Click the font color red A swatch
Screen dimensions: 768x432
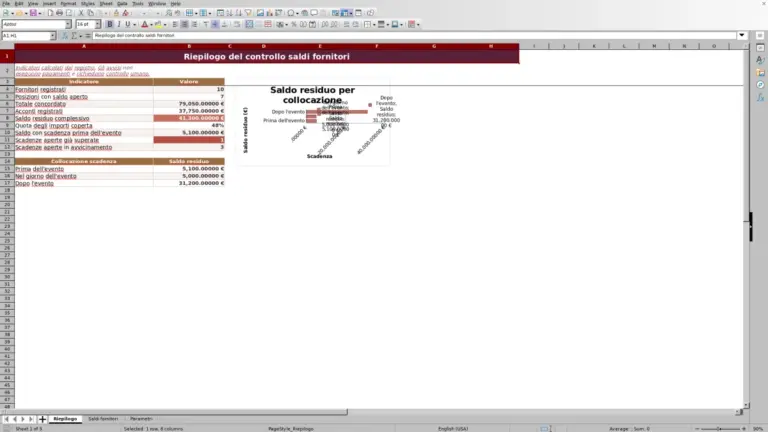144,24
